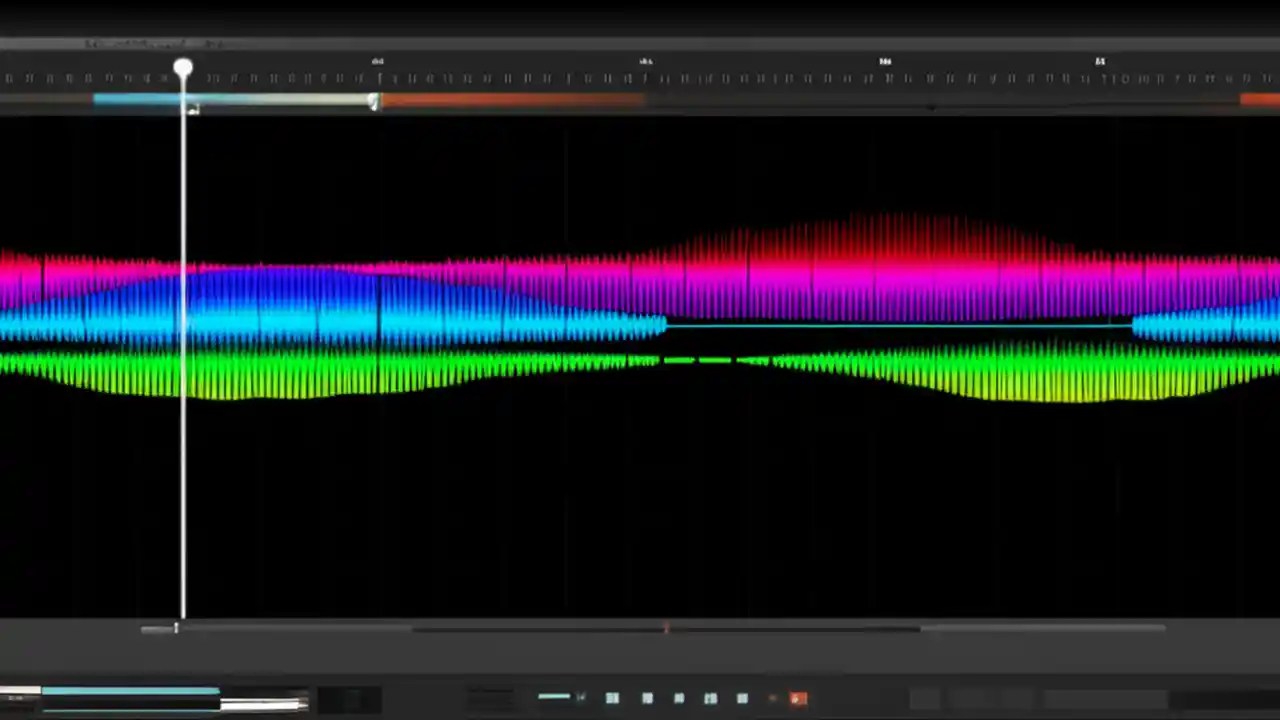Image resolution: width=1280 pixels, height=720 pixels.
Task: Click the timeline ruler label above the waveform
Action: coord(377,61)
